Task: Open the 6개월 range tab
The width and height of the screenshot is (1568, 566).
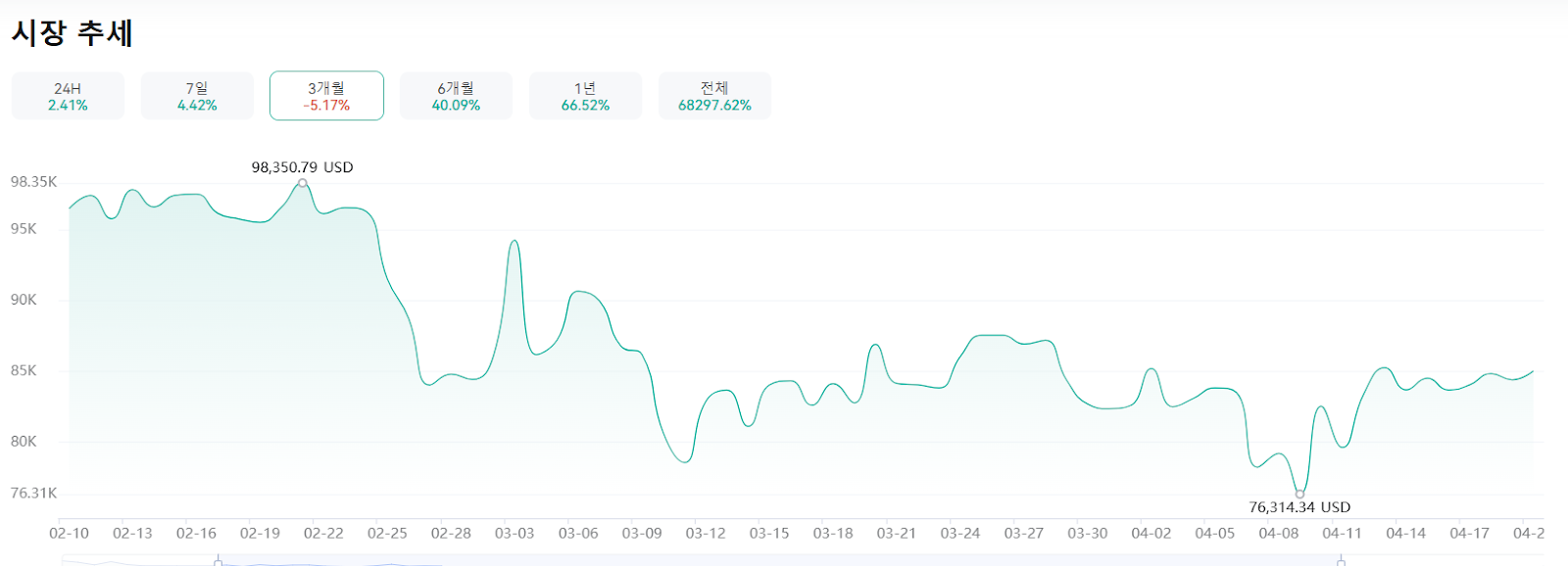Action: point(456,96)
